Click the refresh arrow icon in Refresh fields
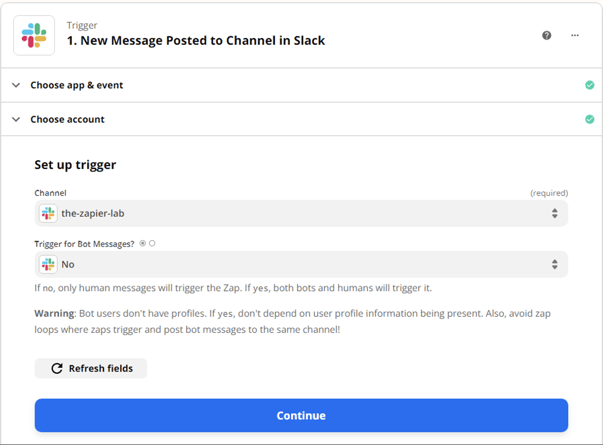This screenshot has width=603, height=445. pyautogui.click(x=57, y=368)
